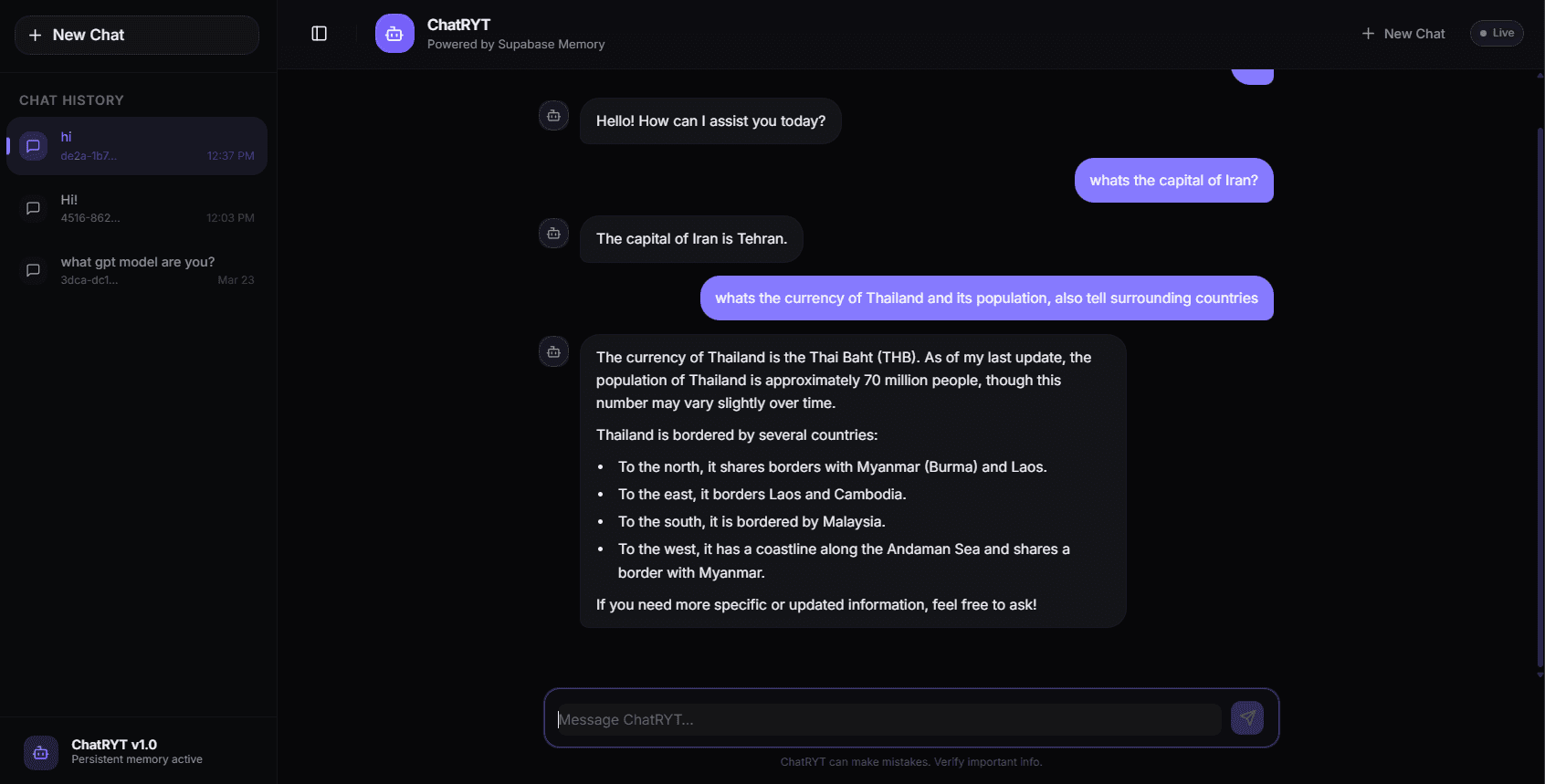This screenshot has width=1545, height=784.
Task: Click the plus icon inside the sidebar New Chat button
Action: click(x=35, y=35)
